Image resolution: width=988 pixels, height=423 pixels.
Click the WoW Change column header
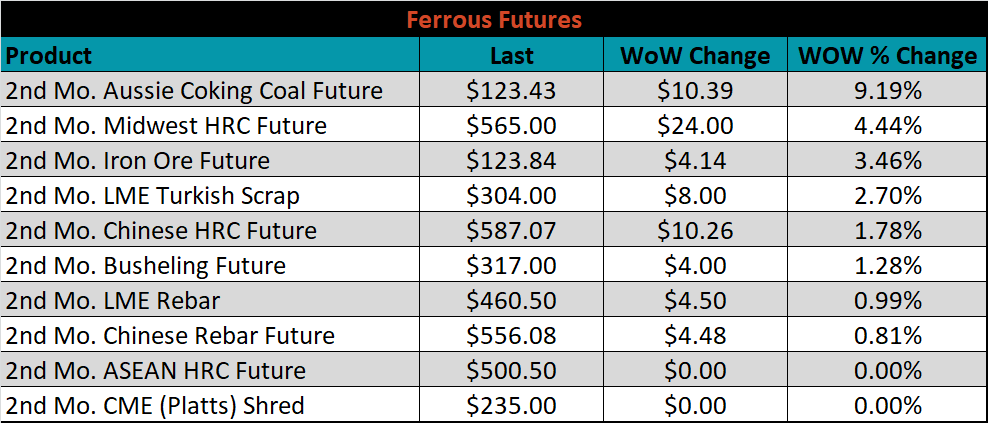click(x=695, y=55)
